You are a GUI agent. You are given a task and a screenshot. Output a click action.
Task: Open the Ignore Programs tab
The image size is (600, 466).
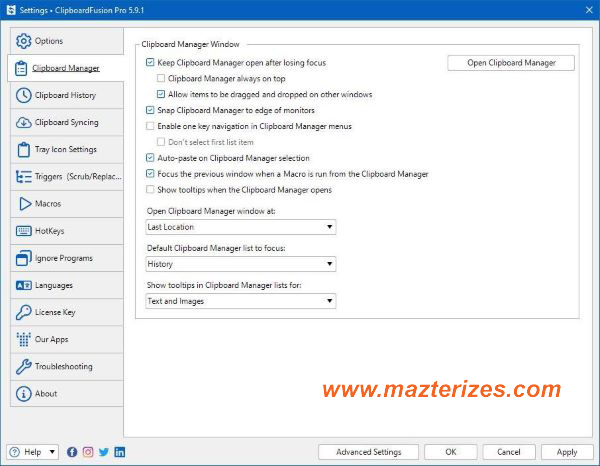tap(67, 258)
